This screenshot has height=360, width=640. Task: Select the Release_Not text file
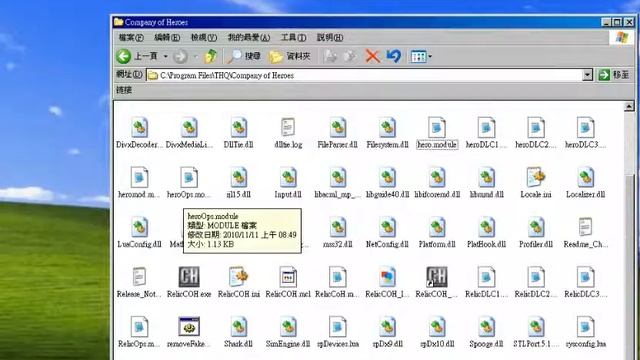pyautogui.click(x=139, y=282)
